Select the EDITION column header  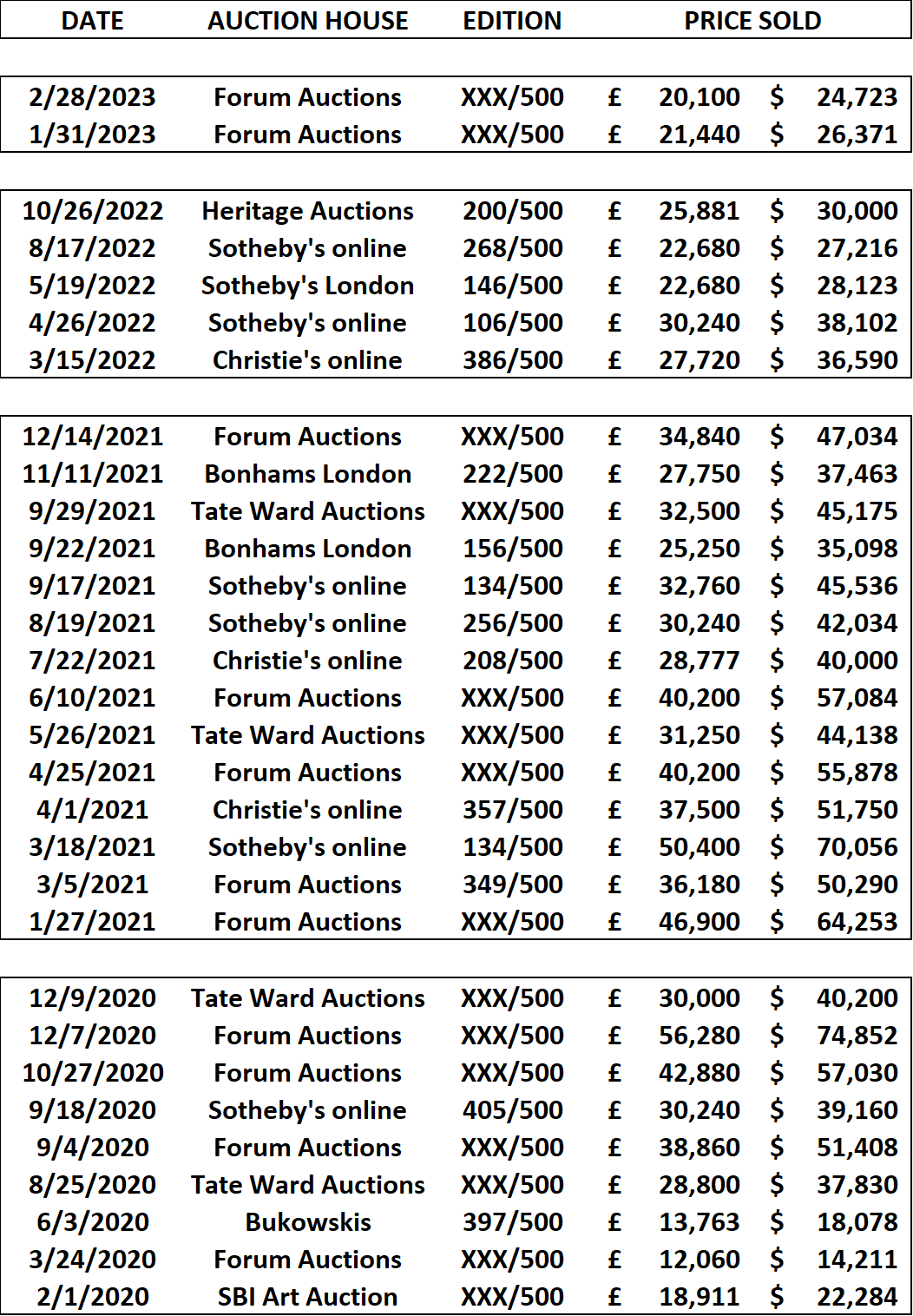point(512,21)
